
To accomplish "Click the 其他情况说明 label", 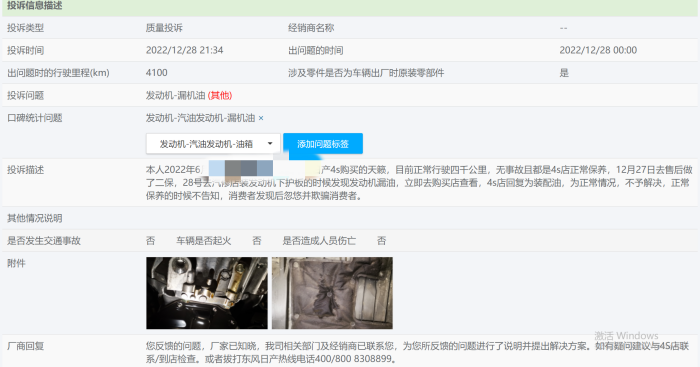I will [x=35, y=218].
